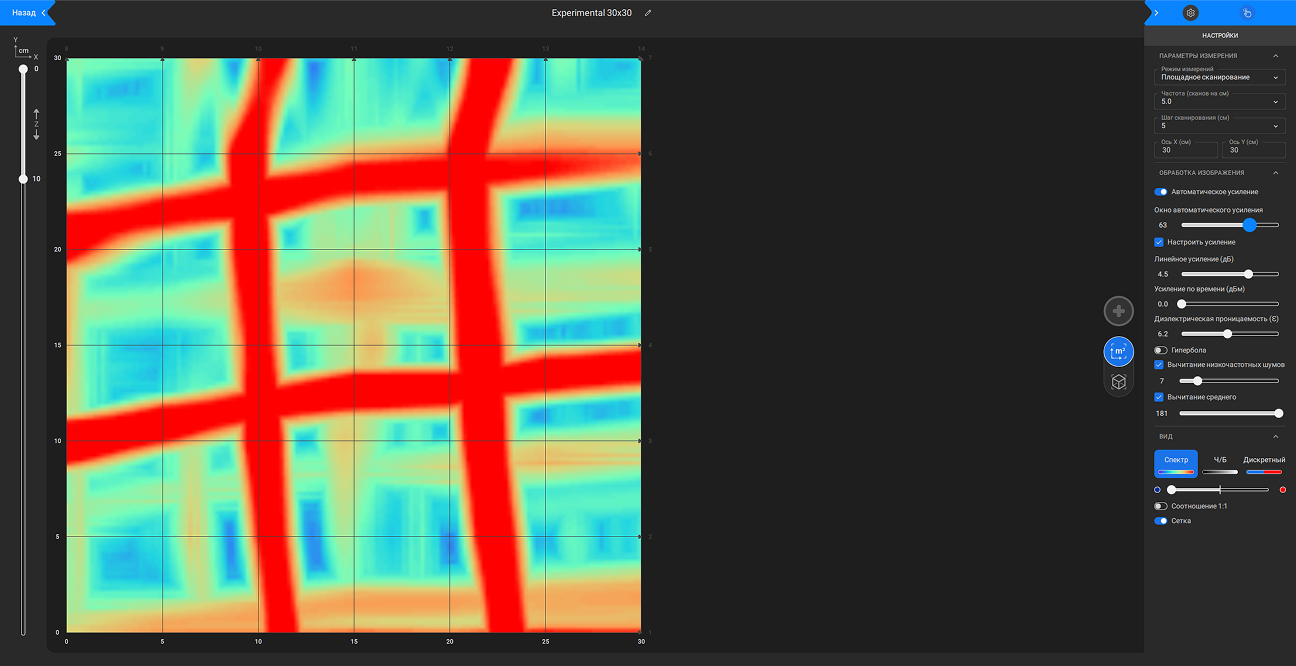1296x666 pixels.
Task: Open the hand pointer tools tab
Action: pos(1247,13)
